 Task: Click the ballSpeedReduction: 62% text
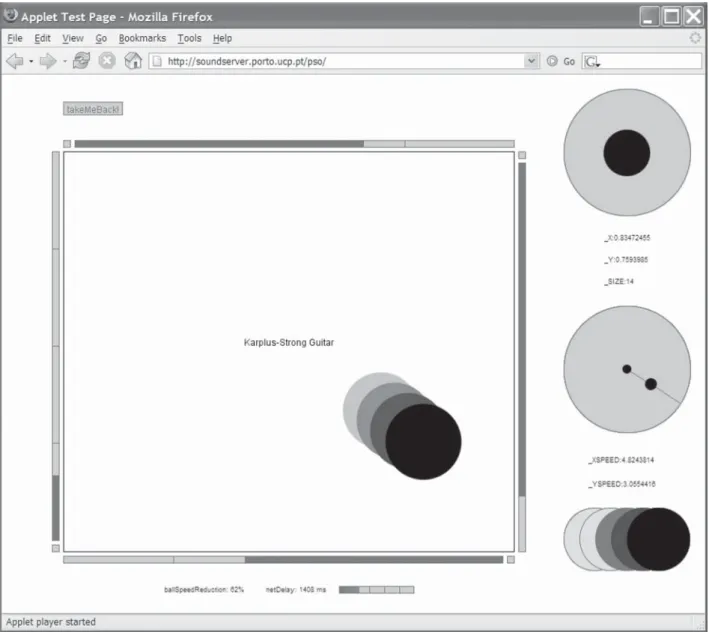coord(204,590)
